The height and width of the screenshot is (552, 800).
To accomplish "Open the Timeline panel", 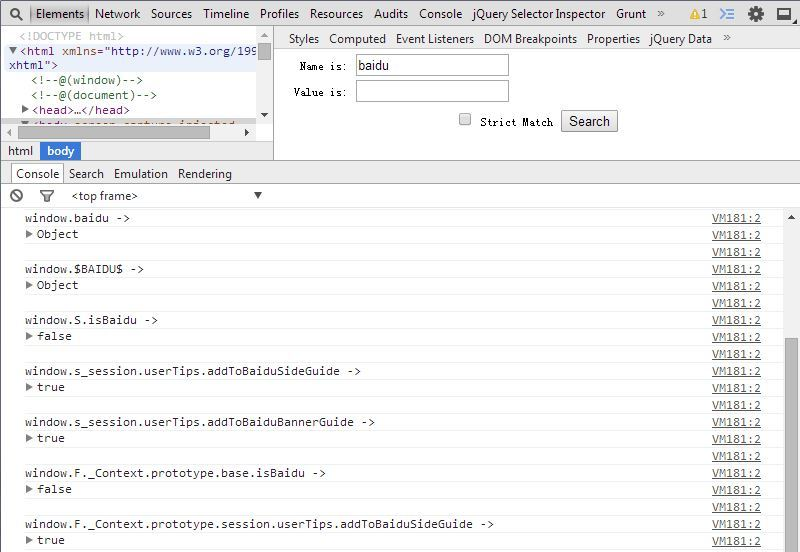I will (226, 14).
